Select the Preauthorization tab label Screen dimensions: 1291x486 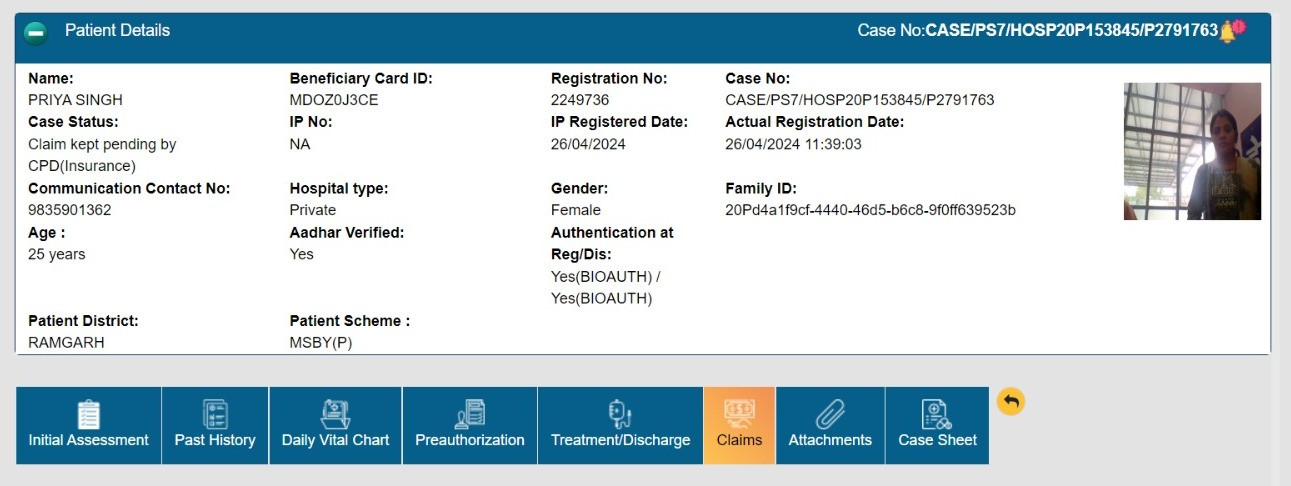pos(470,440)
